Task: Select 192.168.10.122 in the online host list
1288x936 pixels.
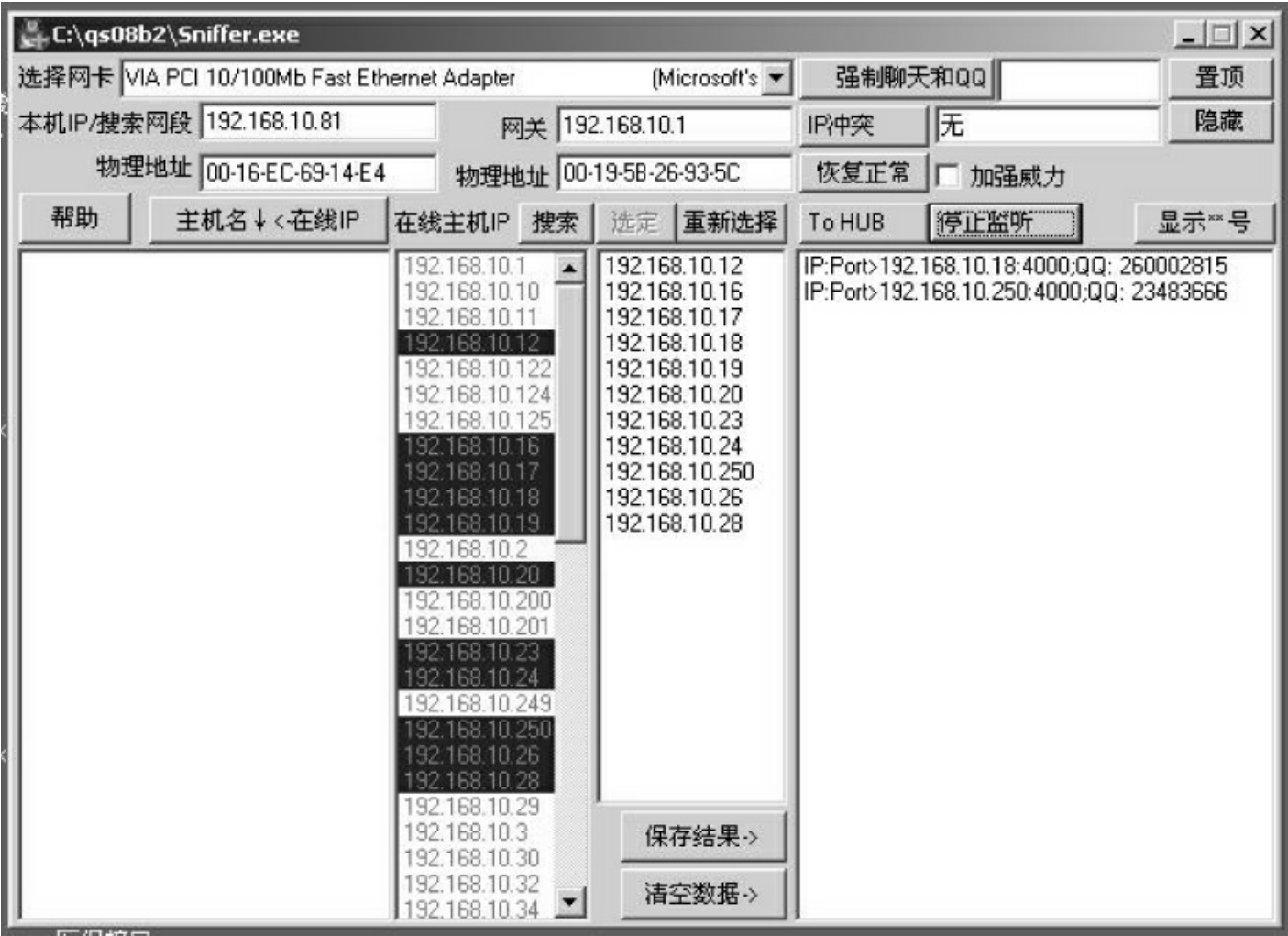Action: pyautogui.click(x=477, y=369)
